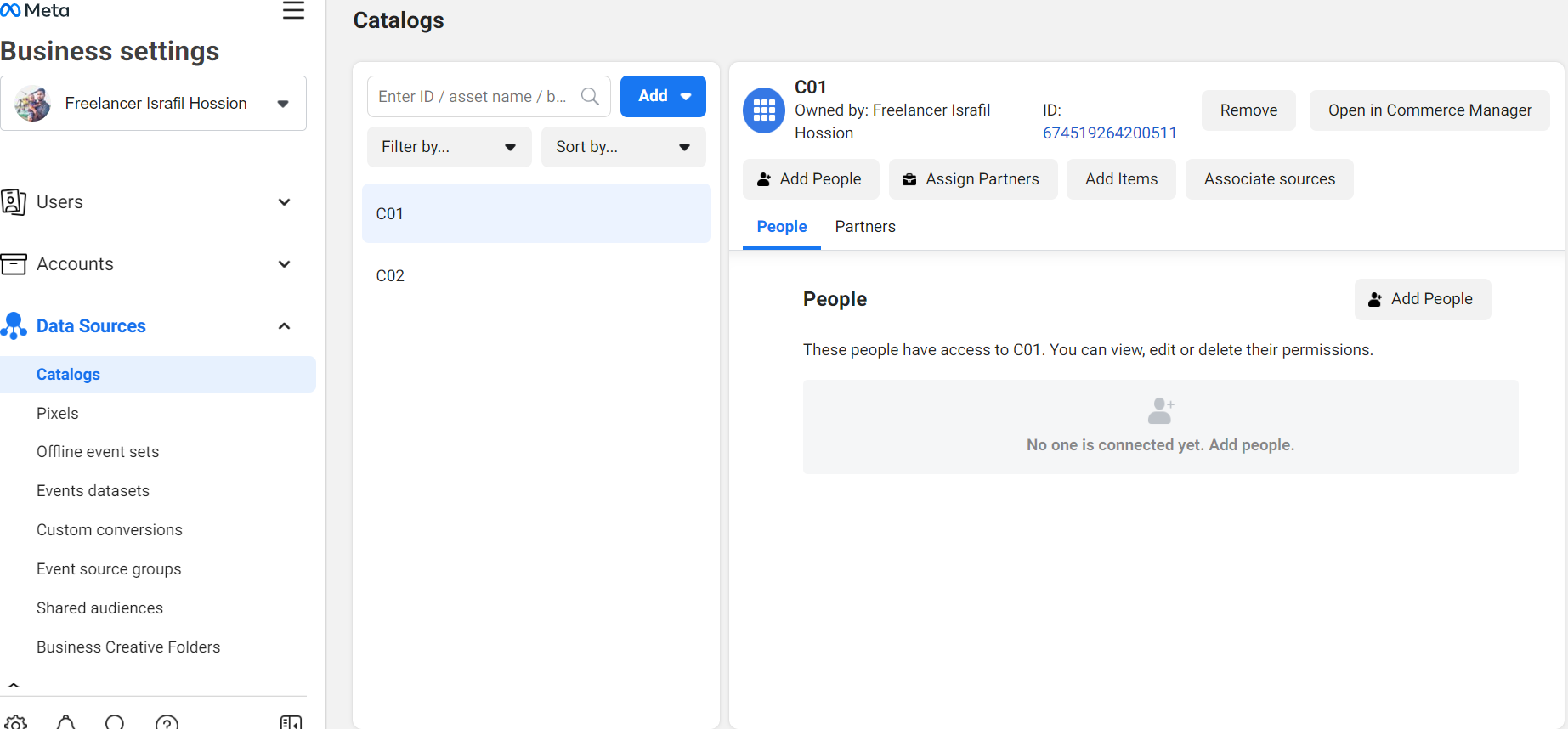This screenshot has height=729, width=1568.
Task: Click the Freelancer Israfil Hossion profile avatar
Action: click(x=33, y=104)
